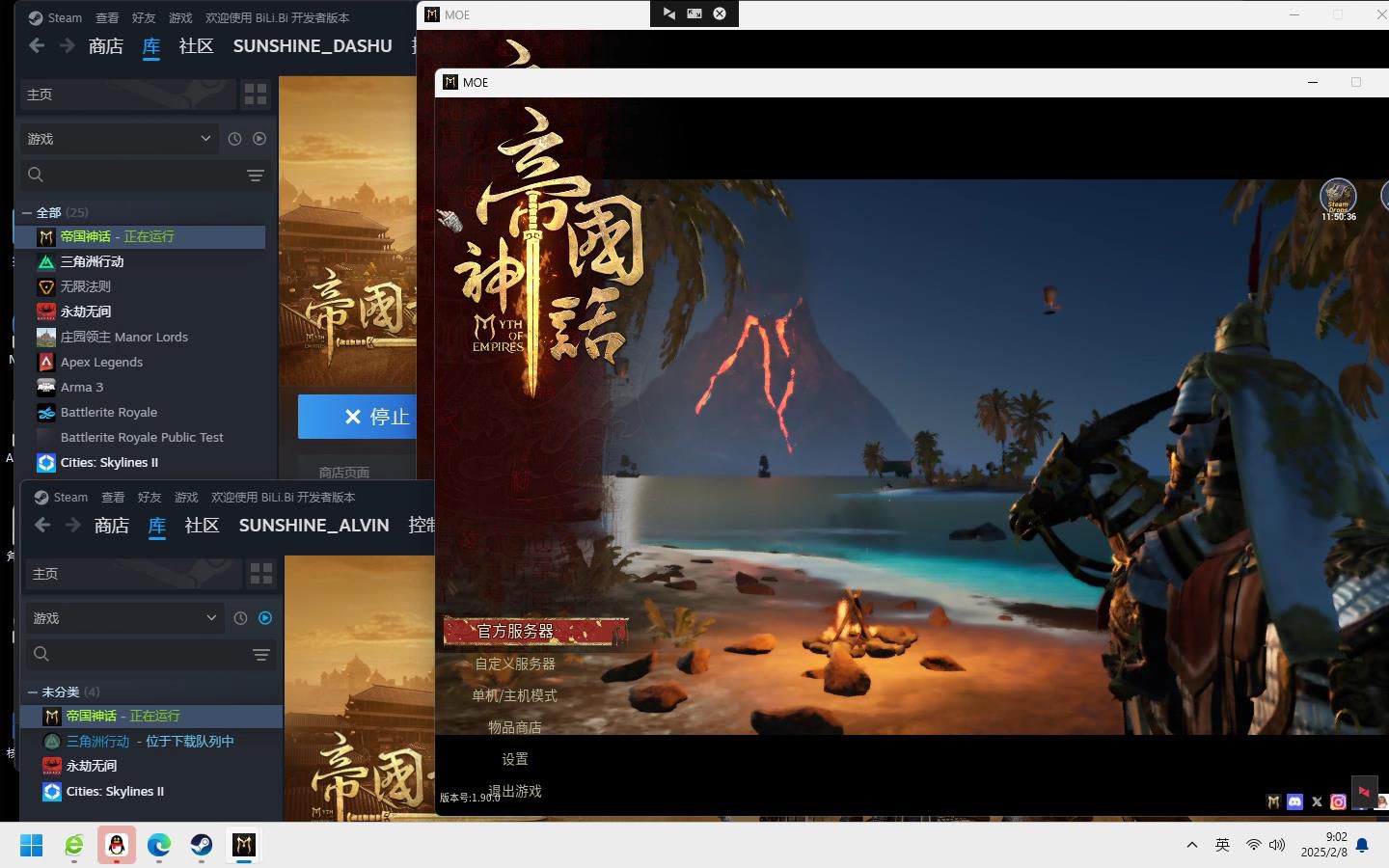Open the volume control in the system tray
Screen dimensions: 1389x868
click(1277, 845)
